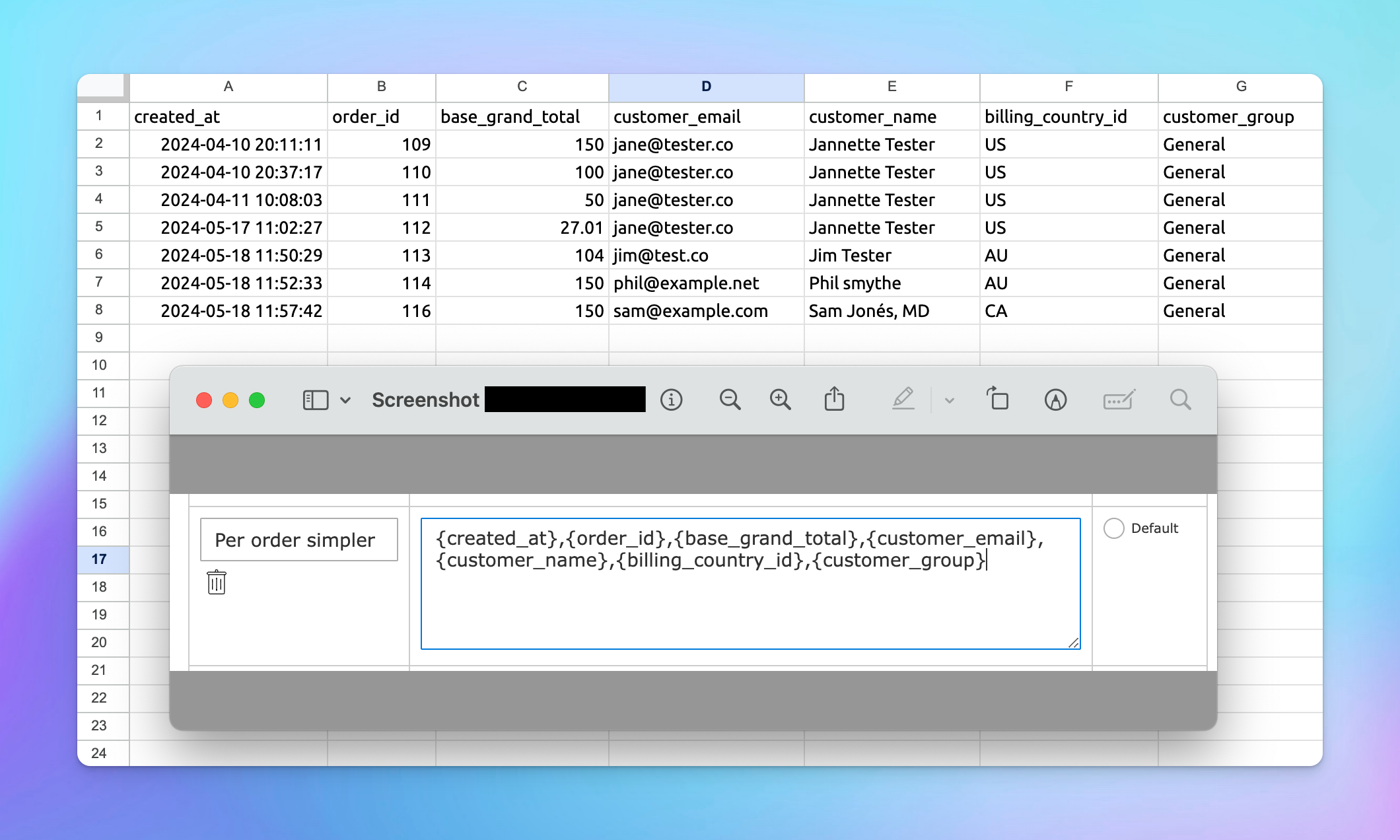Screen dimensions: 1400x840
Task: Click the base_grand_total header cell
Action: [x=522, y=116]
